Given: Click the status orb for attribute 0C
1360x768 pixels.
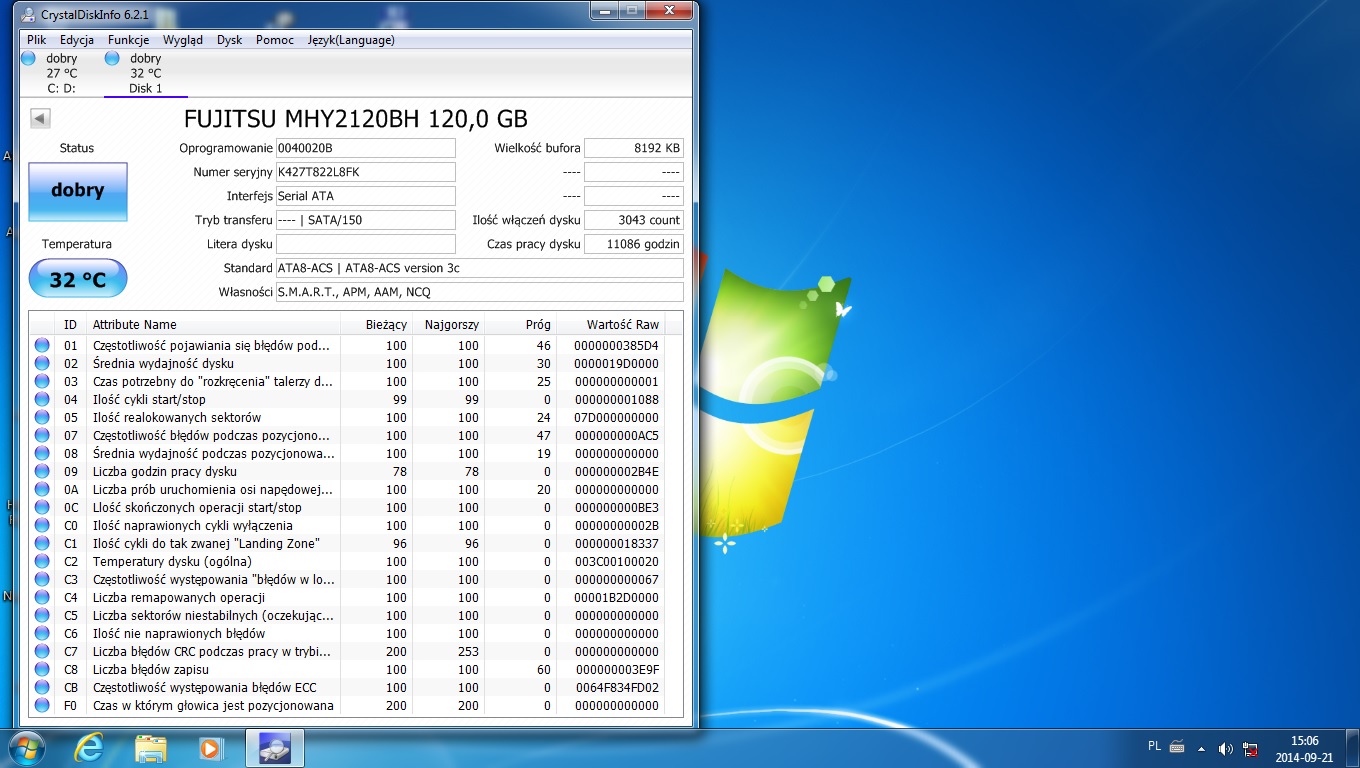Looking at the screenshot, I should (x=42, y=507).
